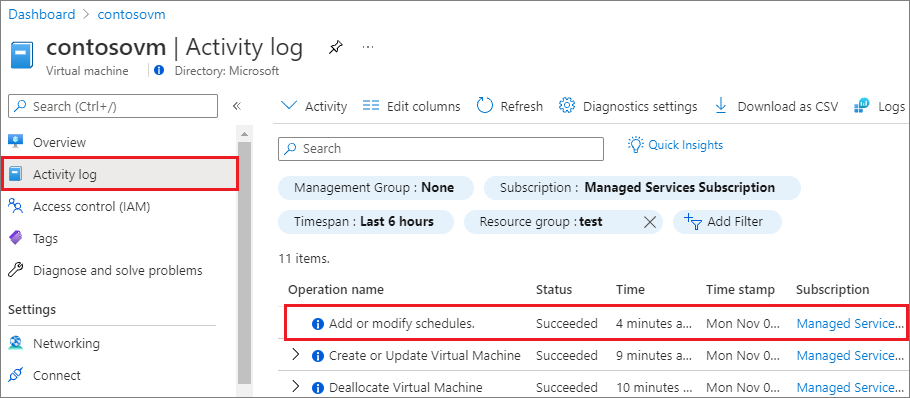
Task: Click Add Filter button
Action: pyautogui.click(x=727, y=222)
